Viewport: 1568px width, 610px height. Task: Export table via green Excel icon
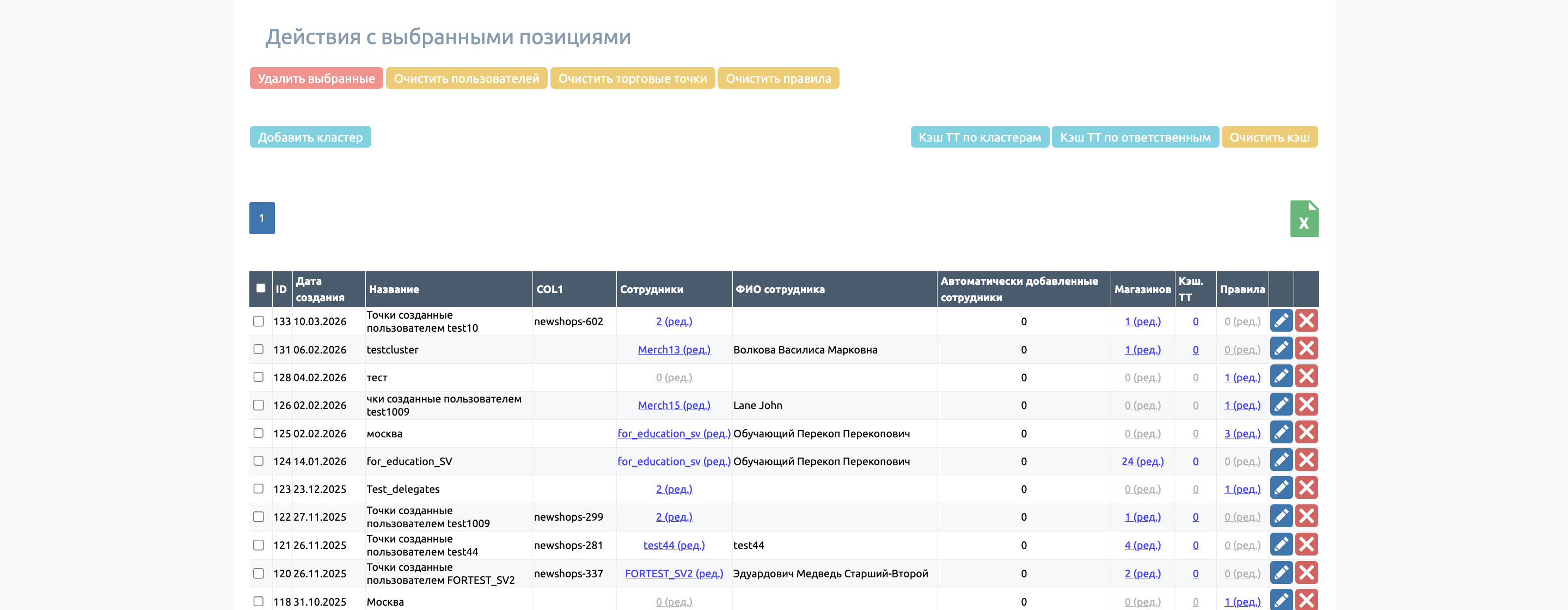1304,218
